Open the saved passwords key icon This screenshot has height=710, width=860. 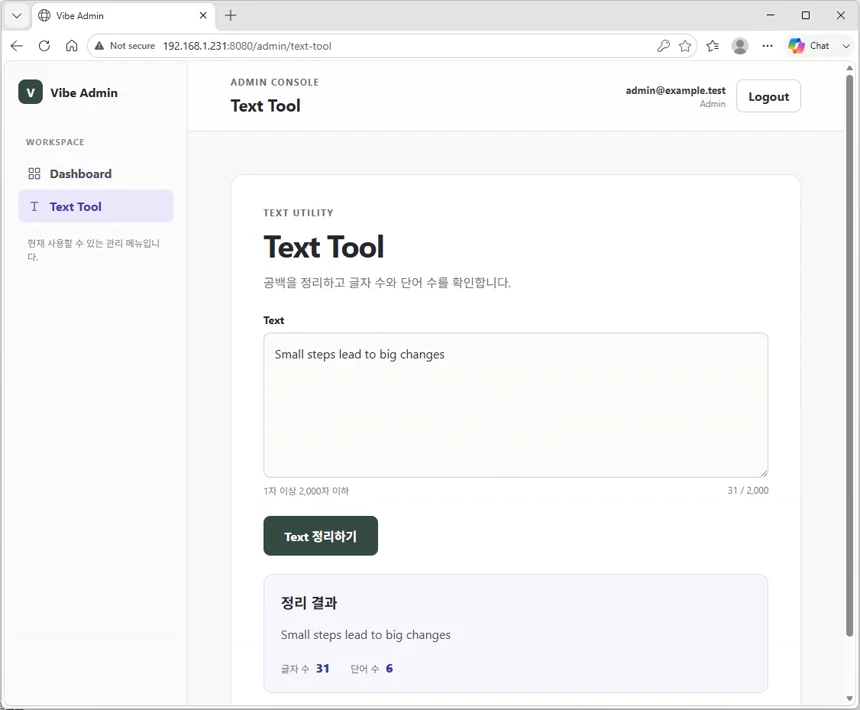[x=663, y=46]
